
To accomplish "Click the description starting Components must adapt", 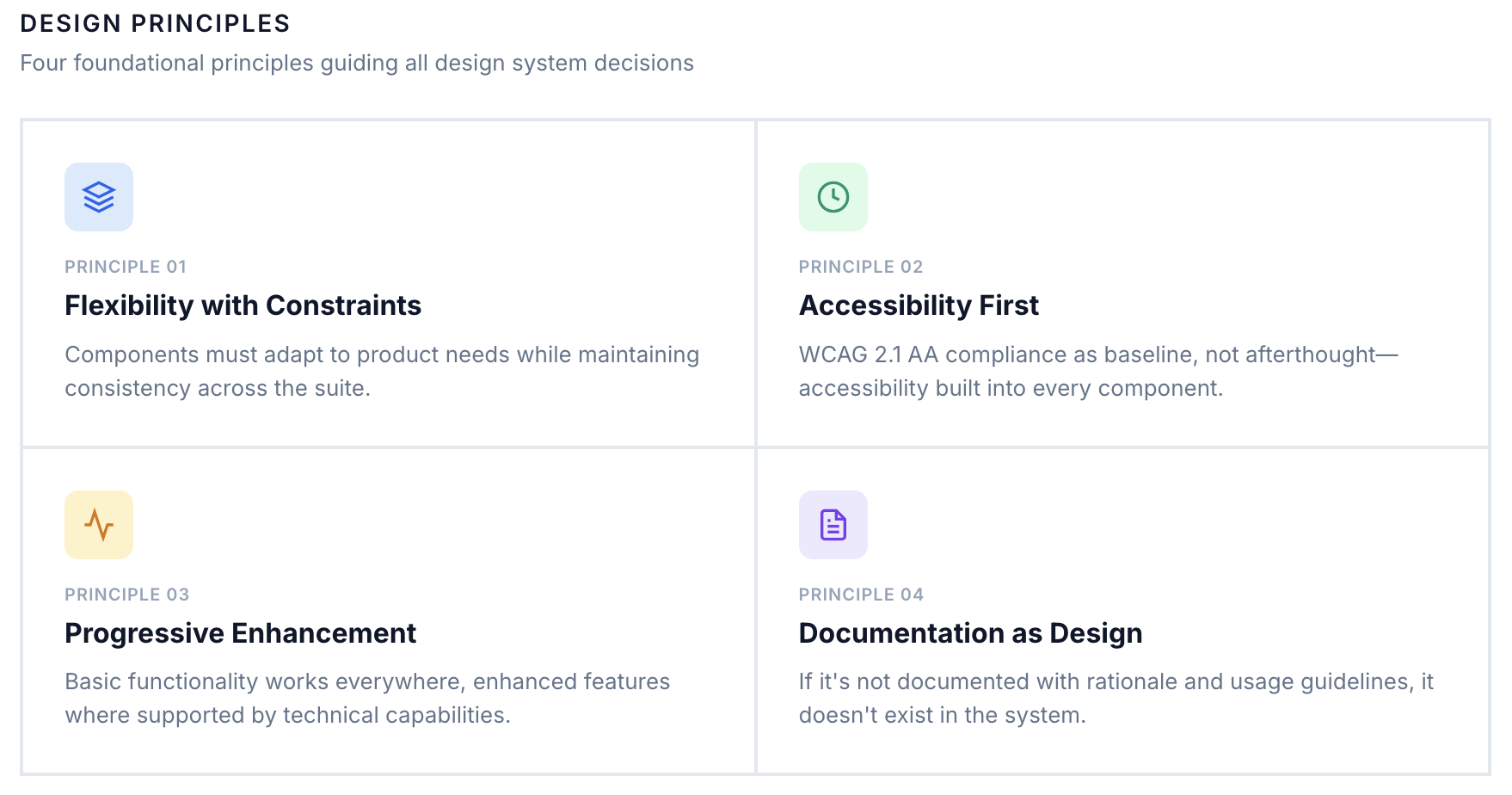I will (382, 371).
